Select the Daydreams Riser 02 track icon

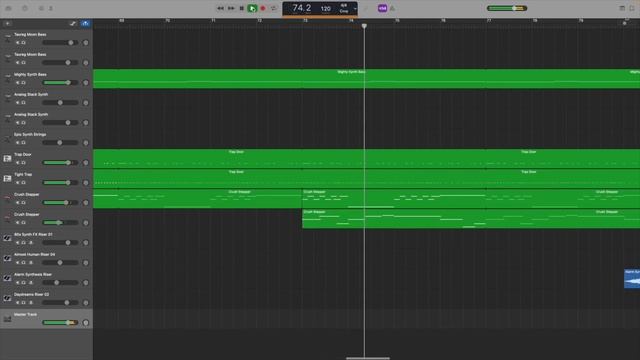[8, 298]
